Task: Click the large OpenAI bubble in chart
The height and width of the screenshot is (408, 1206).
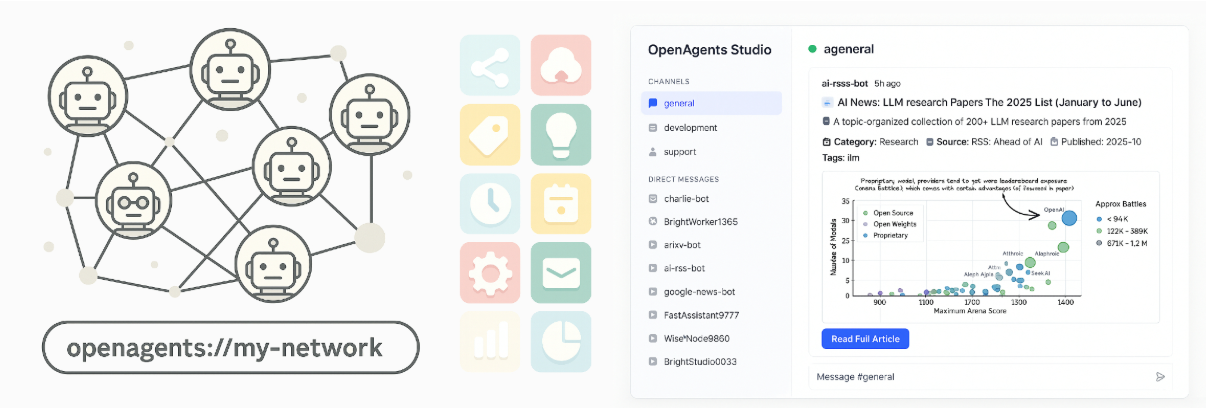Action: coord(1069,217)
